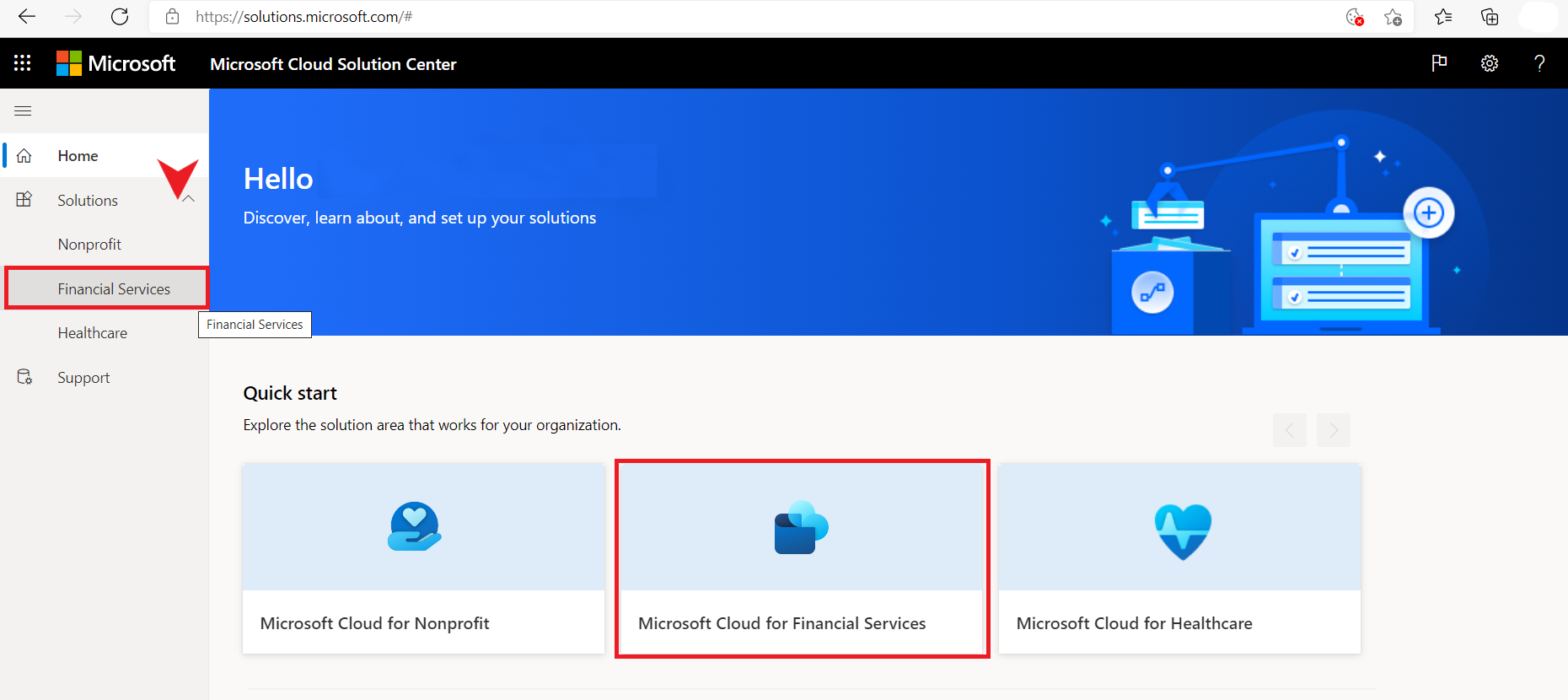Image resolution: width=1568 pixels, height=700 pixels.
Task: Open Support in the left navigation
Action: 105,377
